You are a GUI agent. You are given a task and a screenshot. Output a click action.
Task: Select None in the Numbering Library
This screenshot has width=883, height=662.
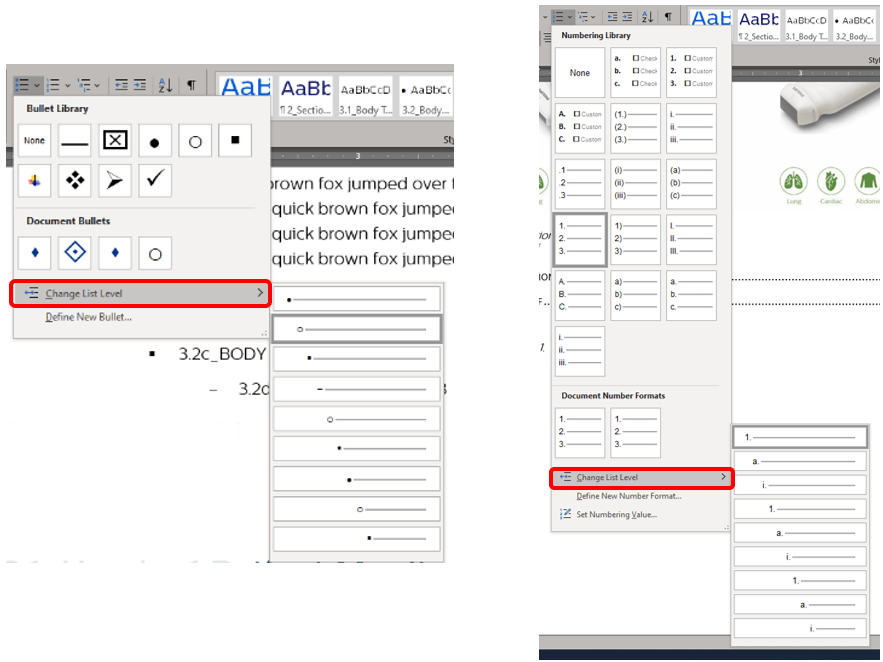click(x=580, y=73)
